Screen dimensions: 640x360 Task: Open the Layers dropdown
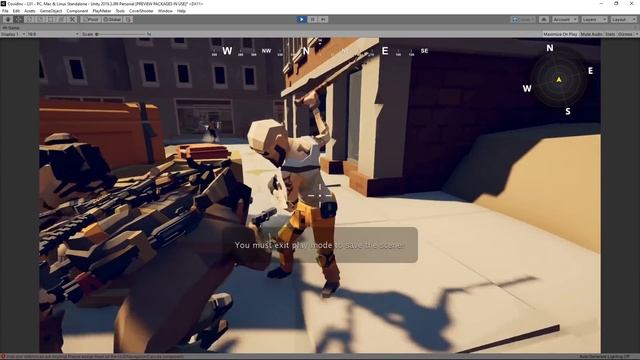[594, 19]
